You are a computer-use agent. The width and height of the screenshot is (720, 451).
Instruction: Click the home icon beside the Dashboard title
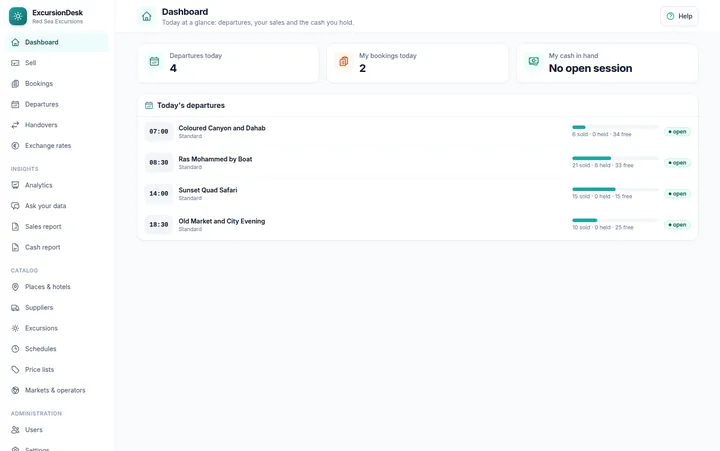pyautogui.click(x=146, y=17)
